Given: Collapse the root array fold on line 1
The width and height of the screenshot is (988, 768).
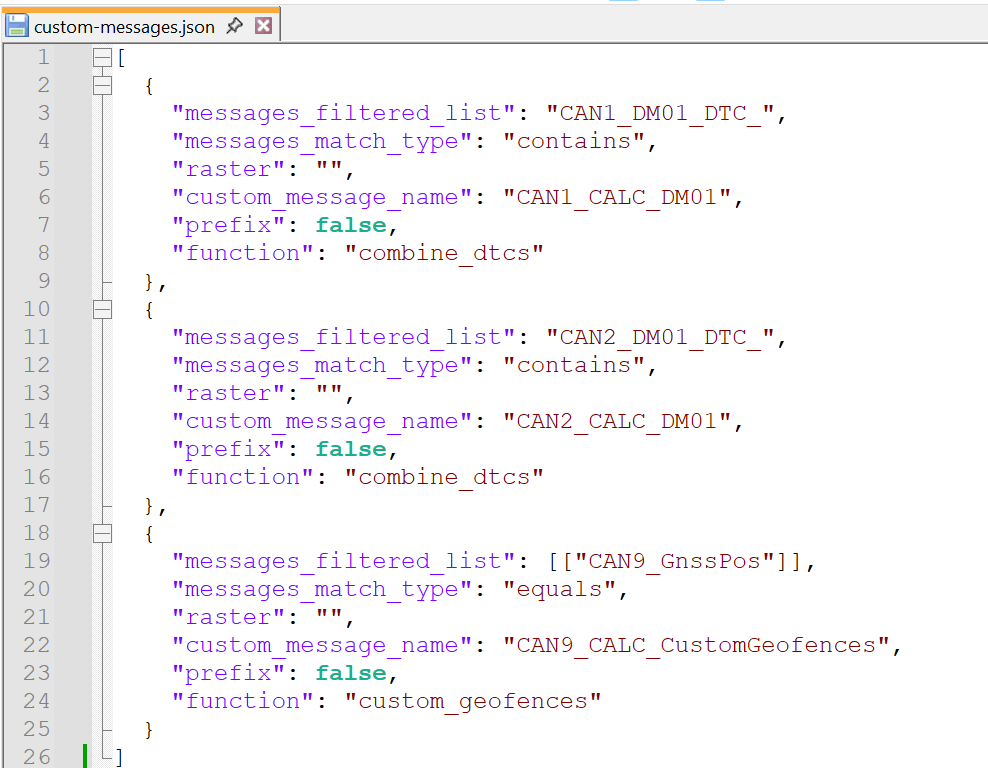Looking at the screenshot, I should [x=102, y=57].
